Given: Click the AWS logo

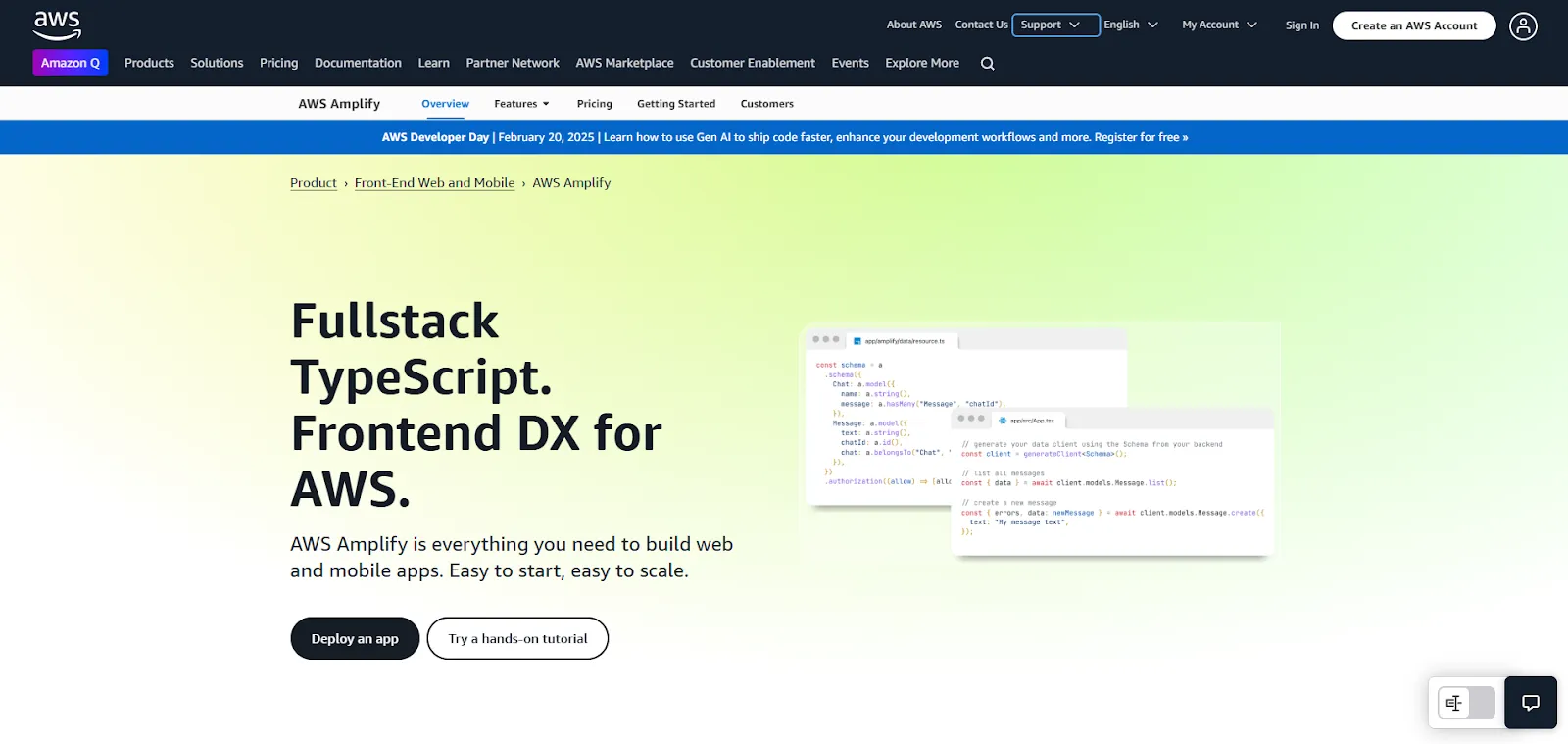Looking at the screenshot, I should [57, 25].
